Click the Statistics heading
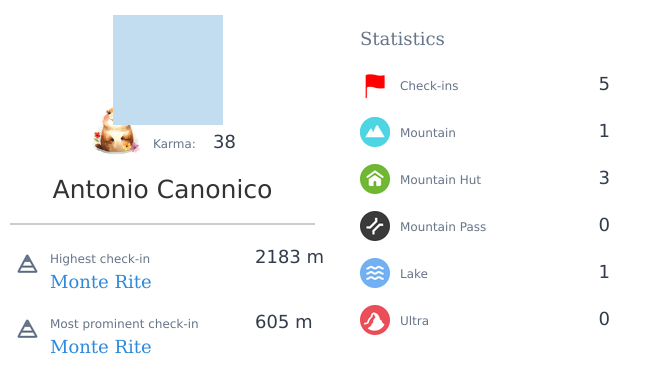650x385 pixels. [402, 39]
